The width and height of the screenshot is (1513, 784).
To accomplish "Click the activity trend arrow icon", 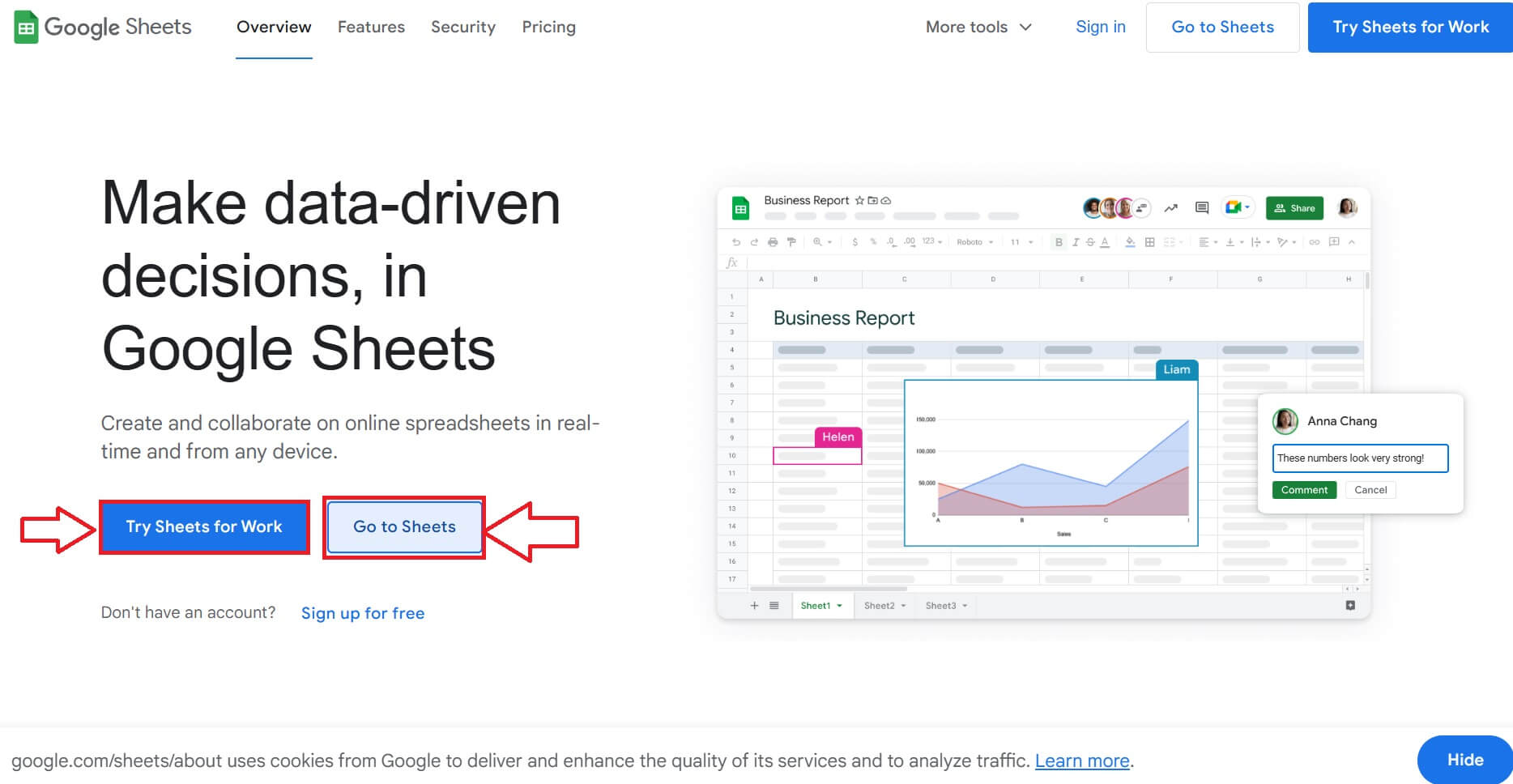I will pyautogui.click(x=1171, y=208).
